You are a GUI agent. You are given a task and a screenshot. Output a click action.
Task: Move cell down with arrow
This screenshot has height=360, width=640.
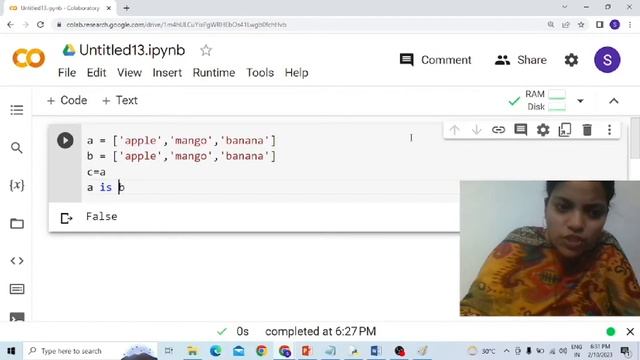click(476, 130)
